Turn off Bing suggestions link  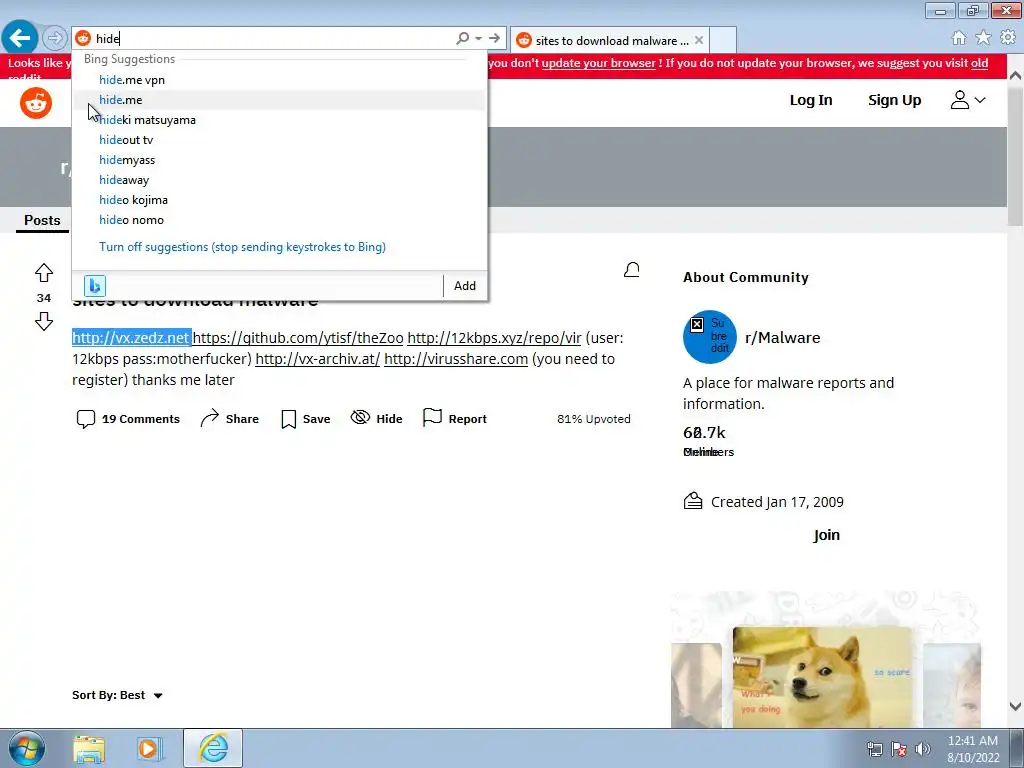coord(242,247)
